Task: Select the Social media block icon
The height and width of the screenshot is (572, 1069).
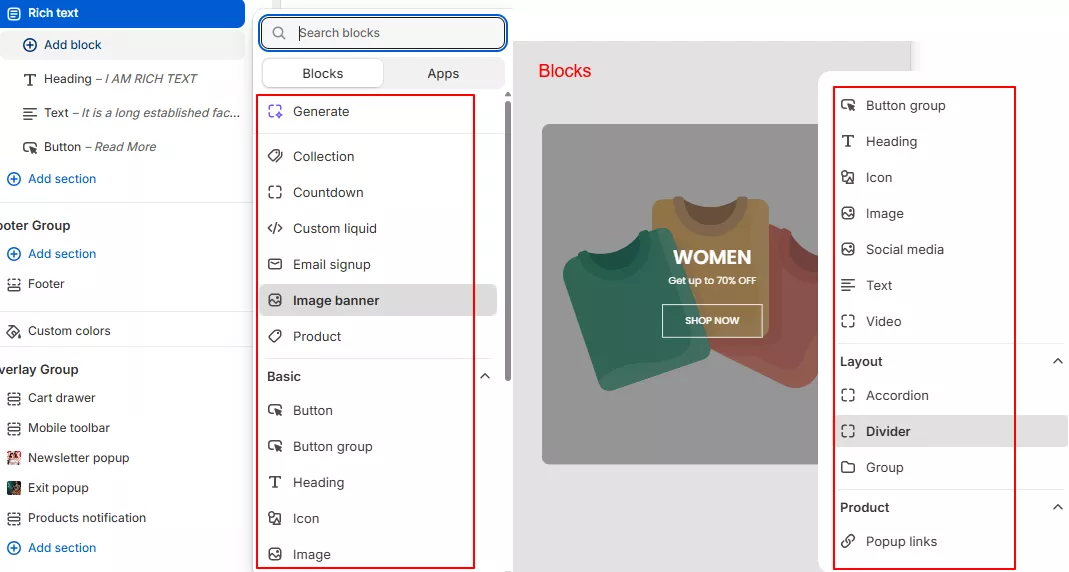Action: pos(848,250)
